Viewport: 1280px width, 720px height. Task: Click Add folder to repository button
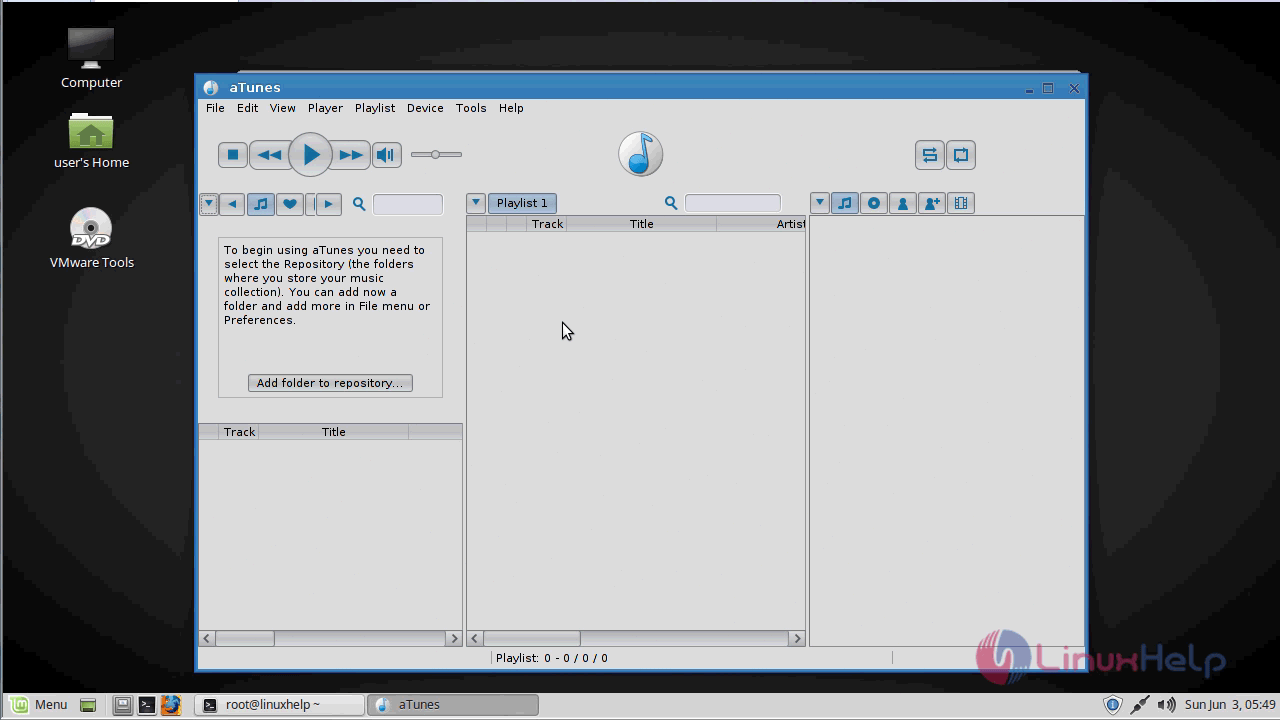[330, 383]
